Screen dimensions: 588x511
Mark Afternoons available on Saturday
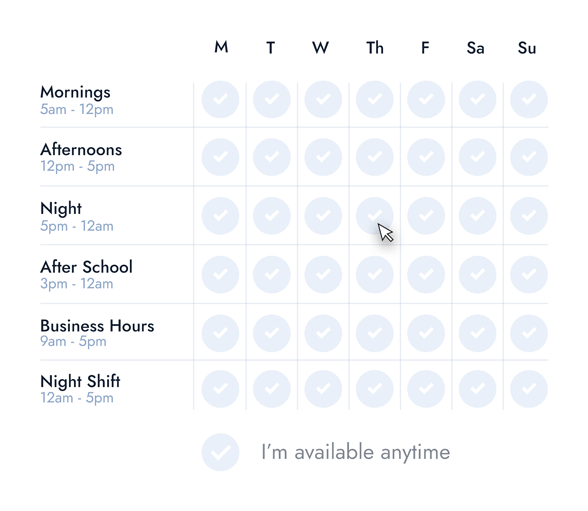coord(477,157)
